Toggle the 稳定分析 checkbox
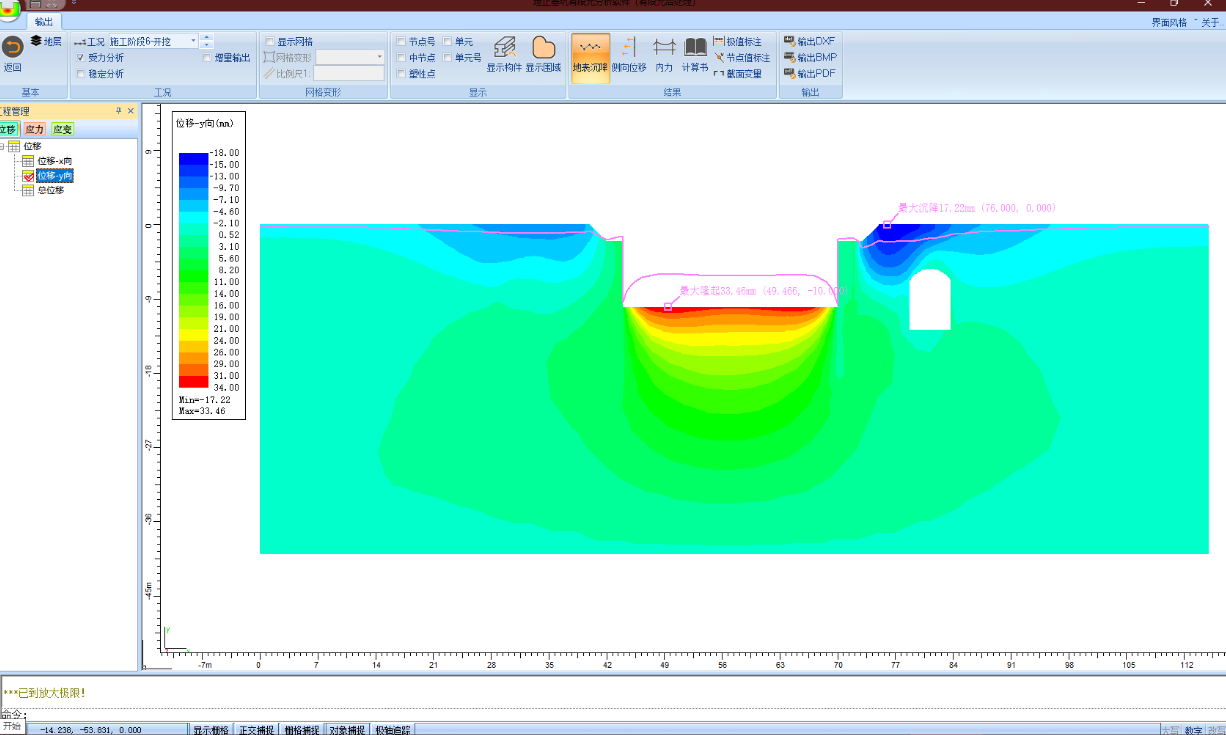1226x735 pixels. click(x=81, y=74)
